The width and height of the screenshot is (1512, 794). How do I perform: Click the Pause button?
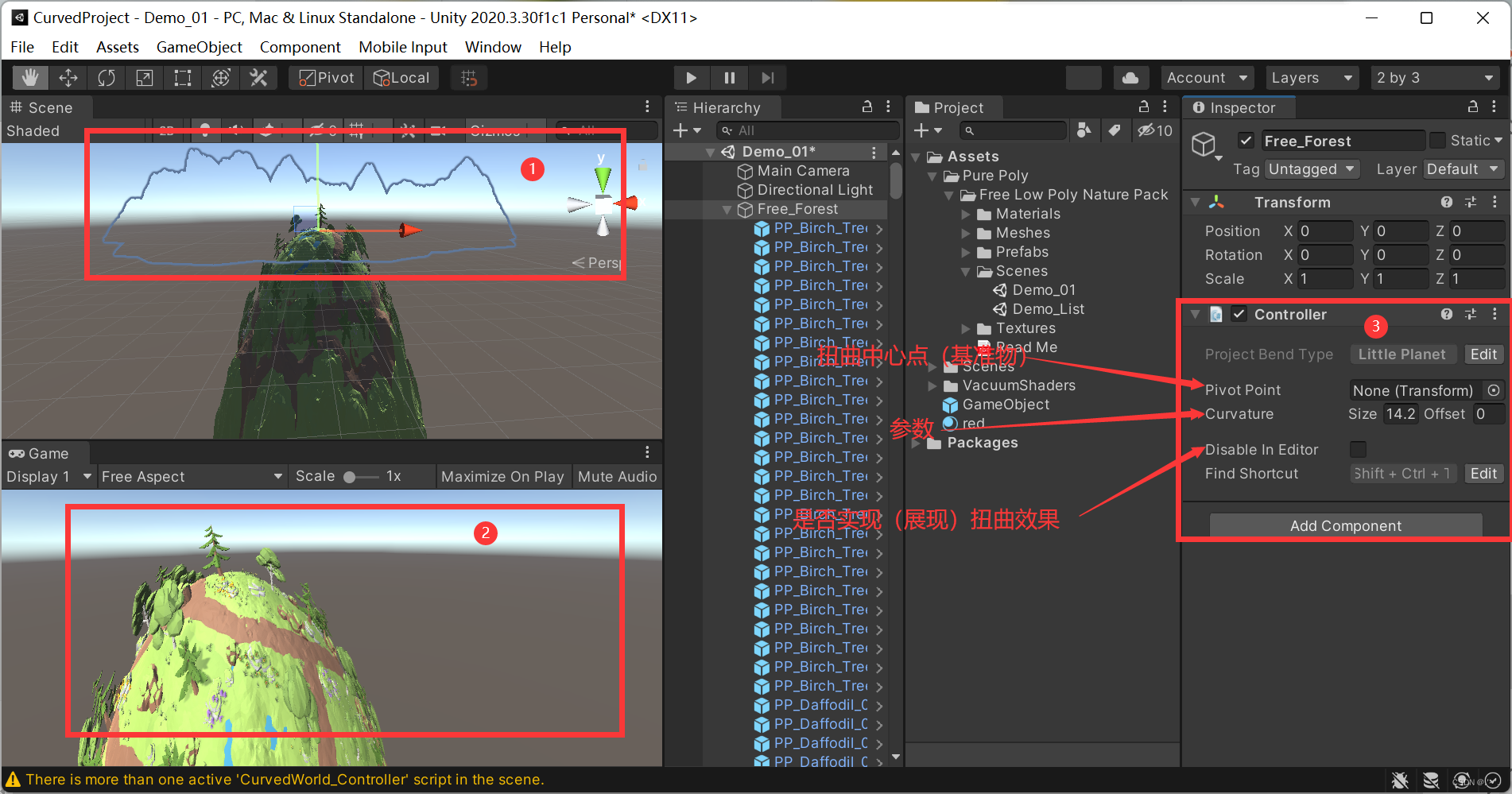(729, 77)
